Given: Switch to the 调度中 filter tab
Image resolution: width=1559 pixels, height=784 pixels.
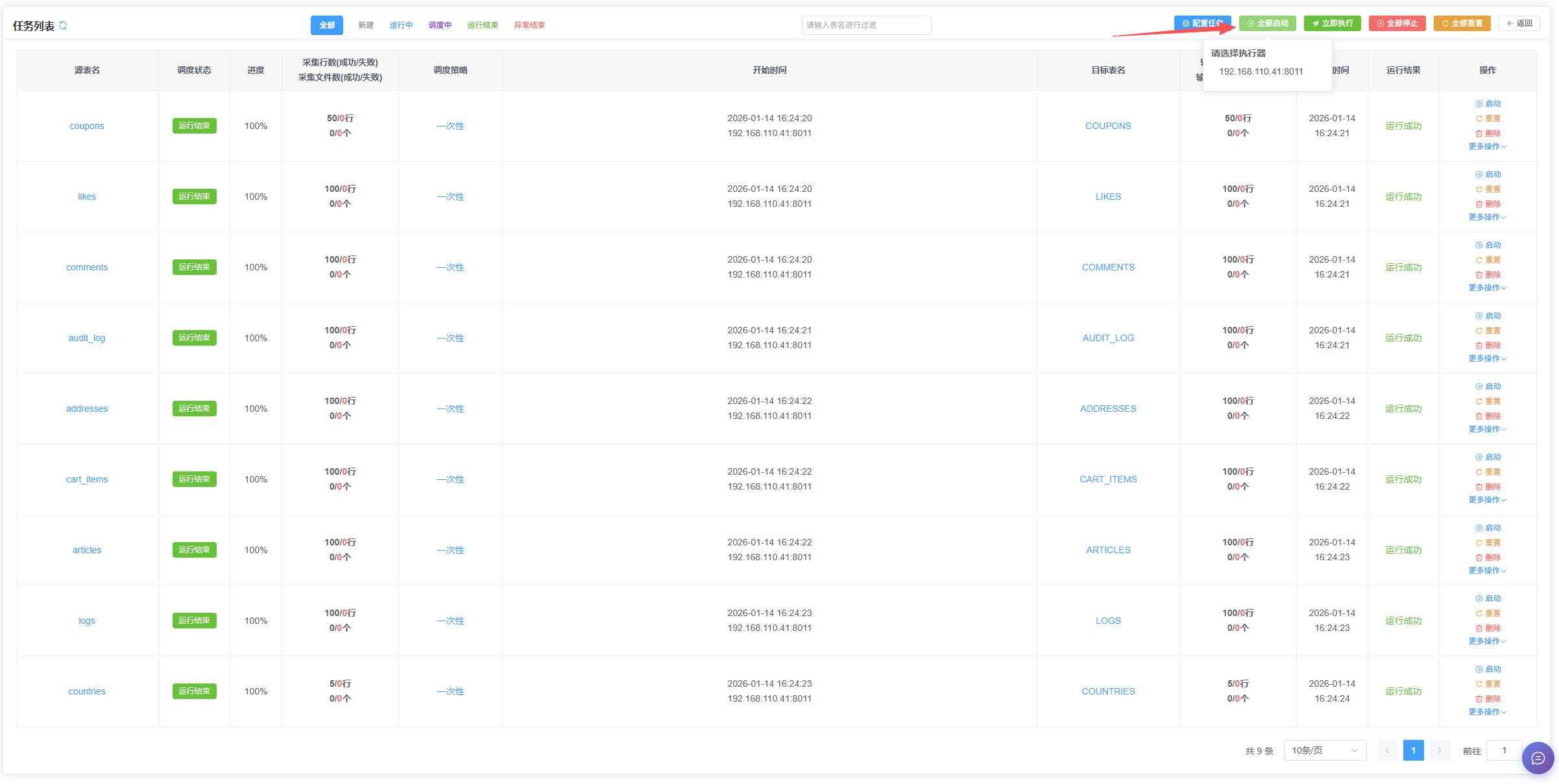Looking at the screenshot, I should click(x=440, y=25).
